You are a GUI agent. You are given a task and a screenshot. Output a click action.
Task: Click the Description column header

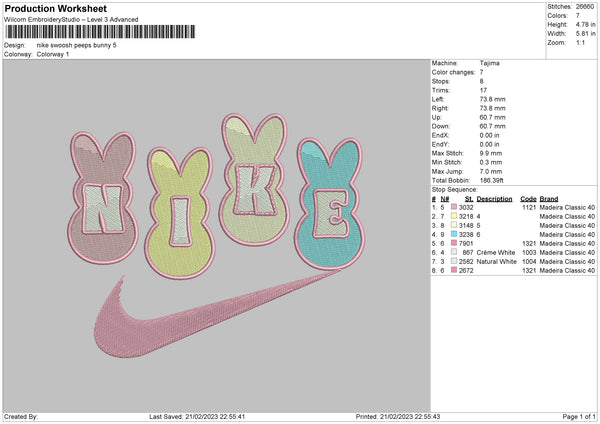pos(494,198)
